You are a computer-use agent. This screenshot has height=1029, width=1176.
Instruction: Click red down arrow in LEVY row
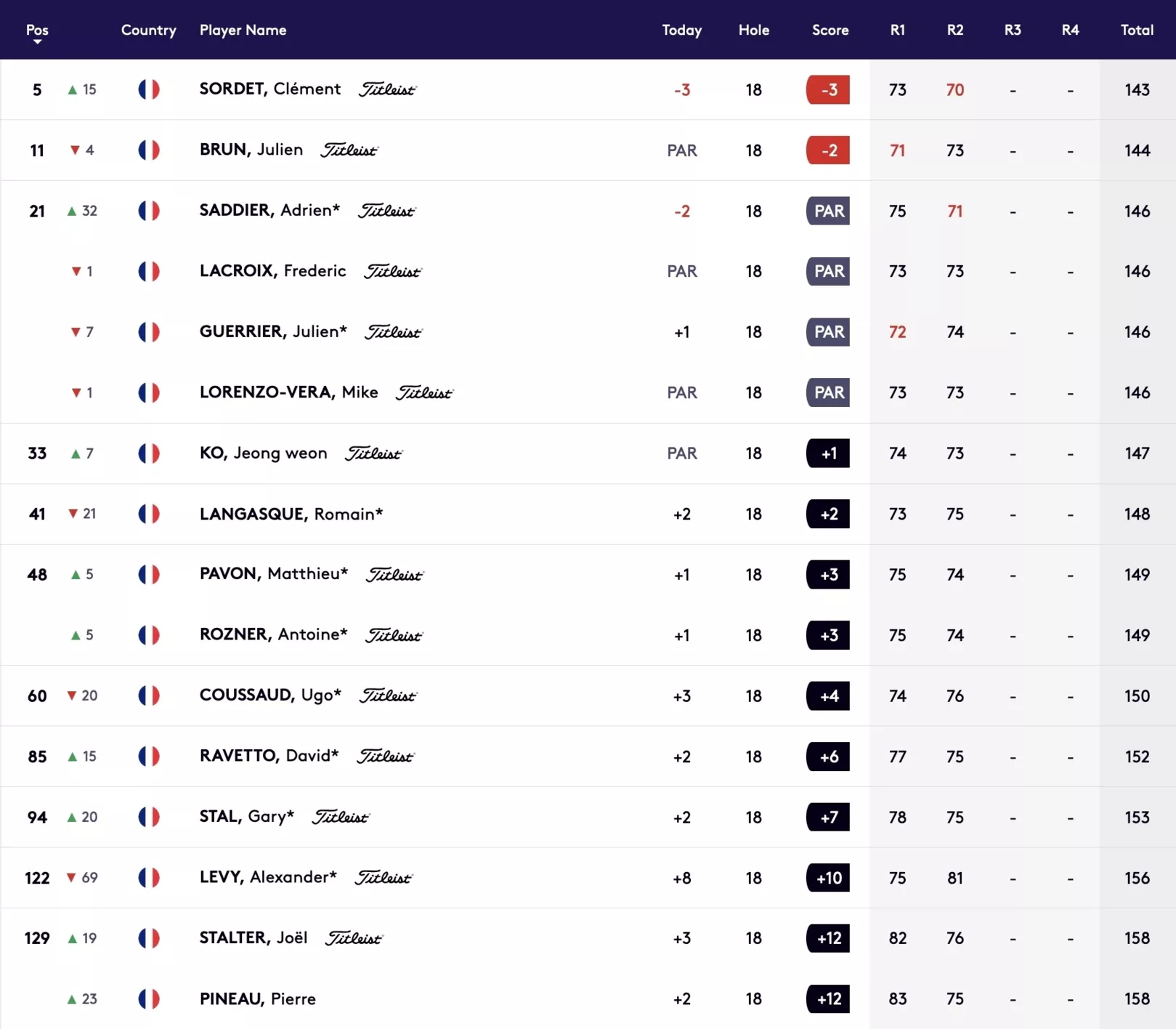click(x=71, y=878)
